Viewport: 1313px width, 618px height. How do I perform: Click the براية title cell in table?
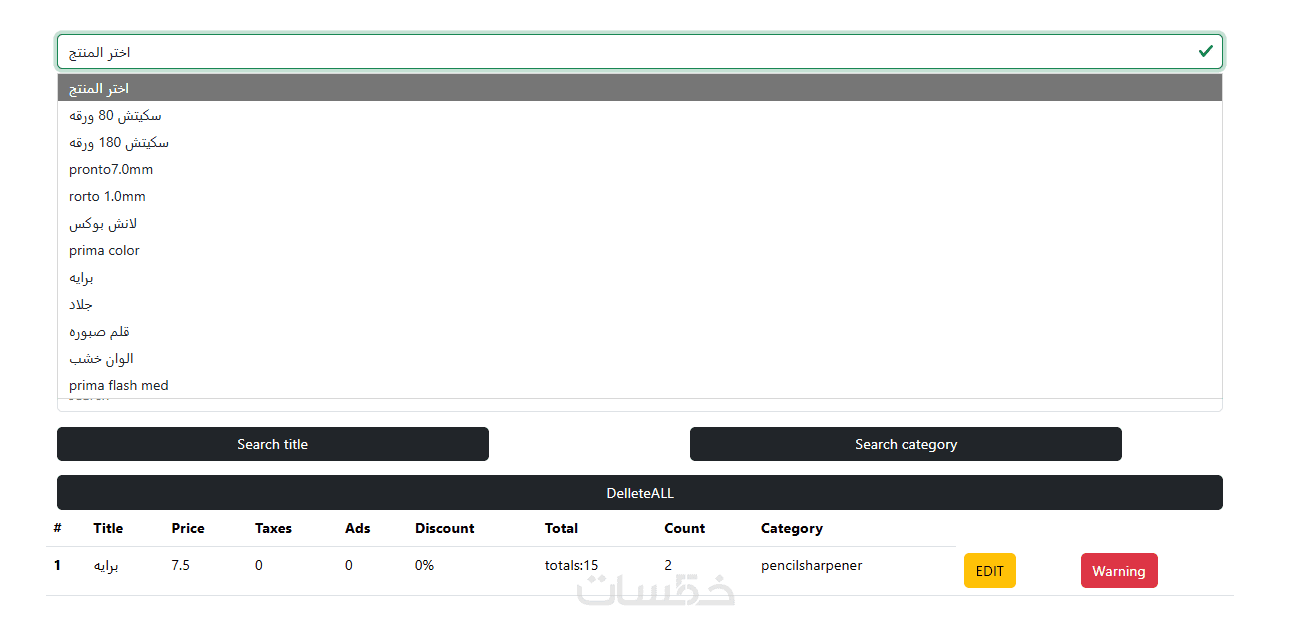106,565
